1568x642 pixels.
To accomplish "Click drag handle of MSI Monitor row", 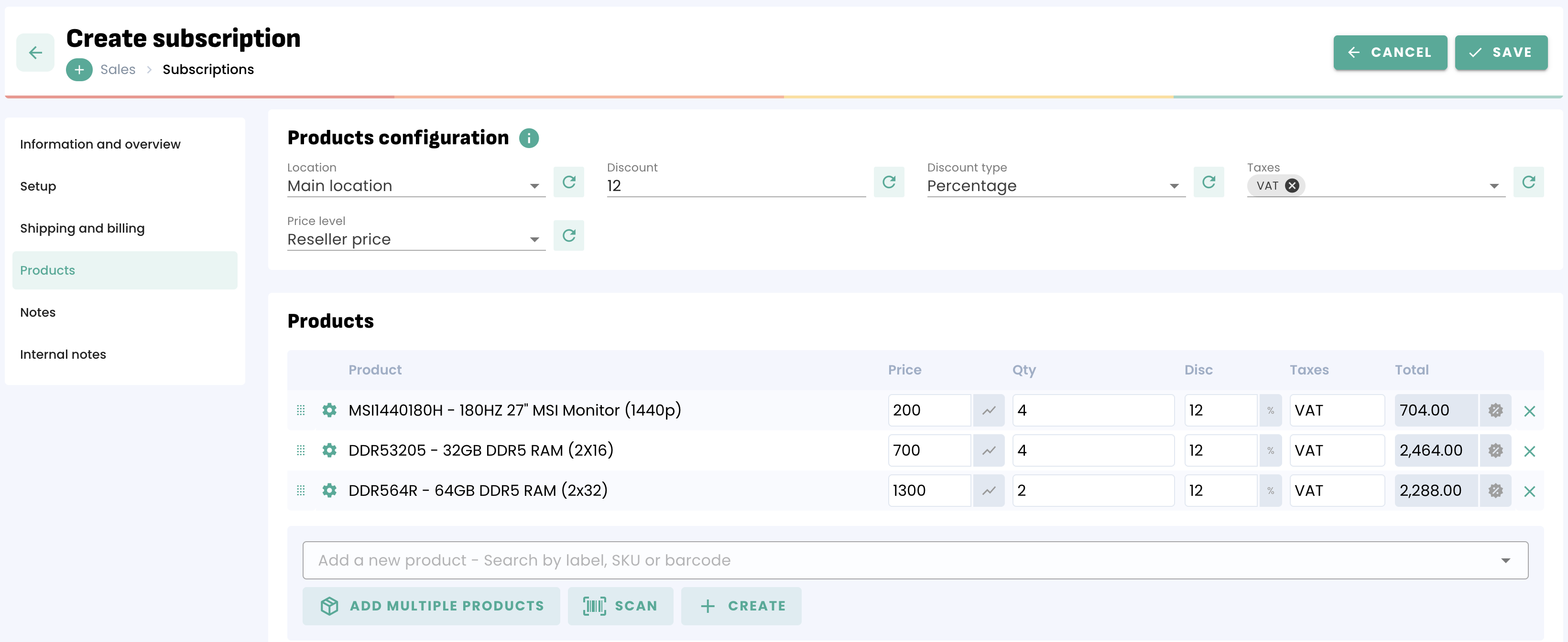I will [301, 410].
